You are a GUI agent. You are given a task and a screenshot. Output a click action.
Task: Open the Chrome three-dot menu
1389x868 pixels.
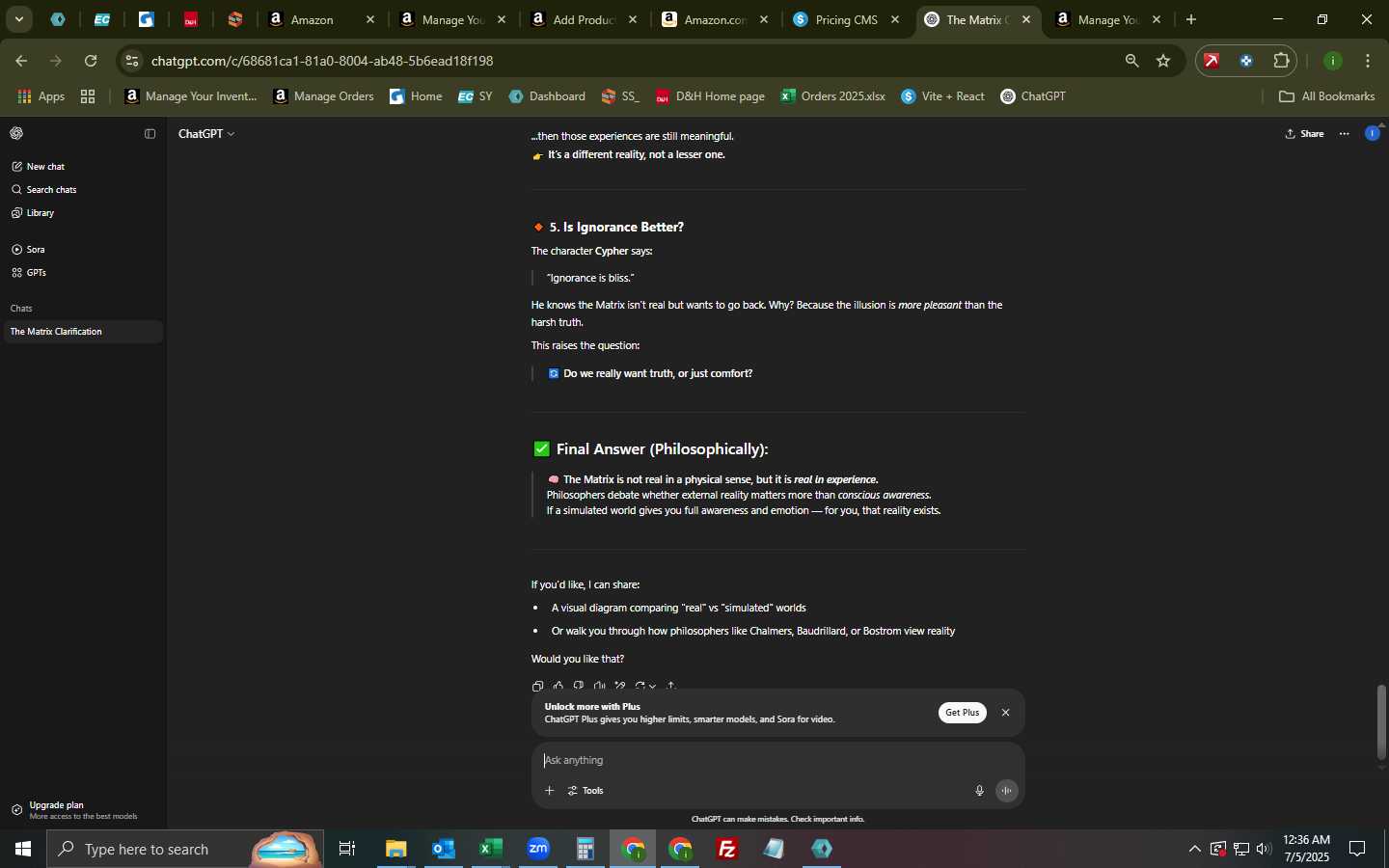click(1368, 61)
